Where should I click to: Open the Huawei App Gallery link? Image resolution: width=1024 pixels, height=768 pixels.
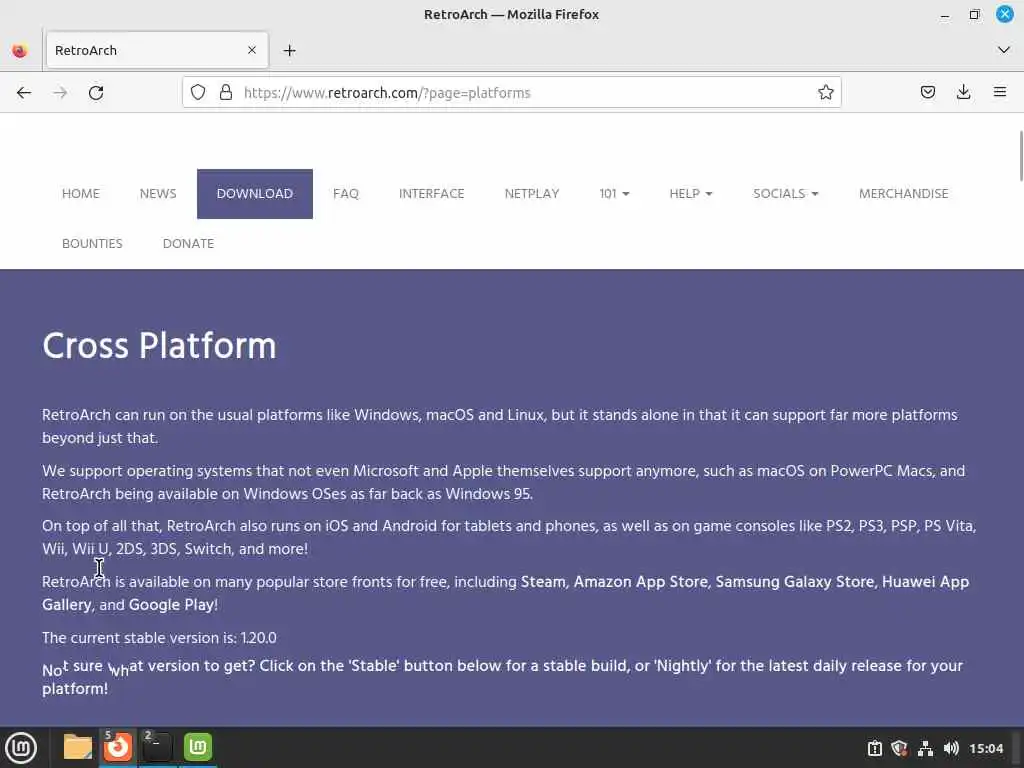pyautogui.click(x=925, y=582)
